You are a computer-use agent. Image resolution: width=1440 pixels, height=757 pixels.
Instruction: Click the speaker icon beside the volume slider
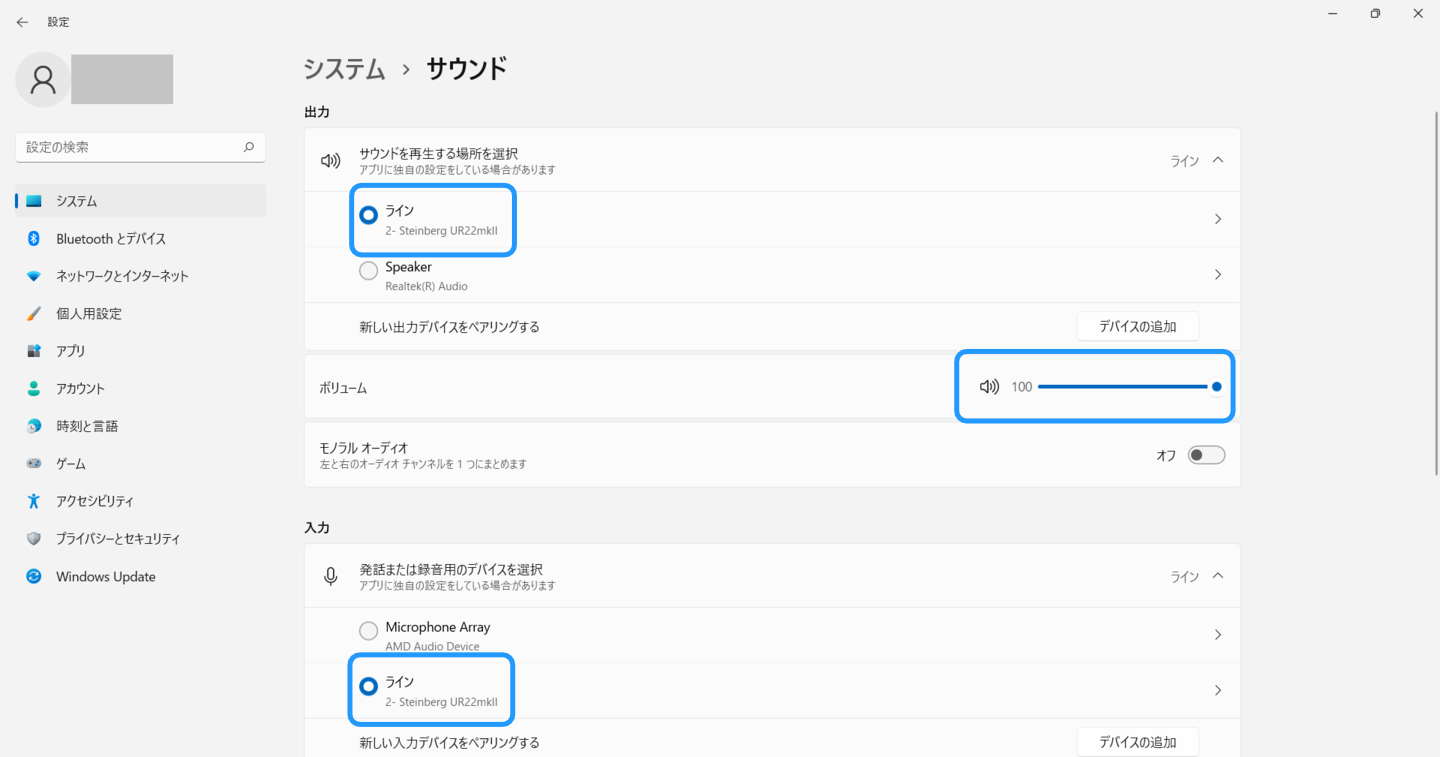[988, 386]
